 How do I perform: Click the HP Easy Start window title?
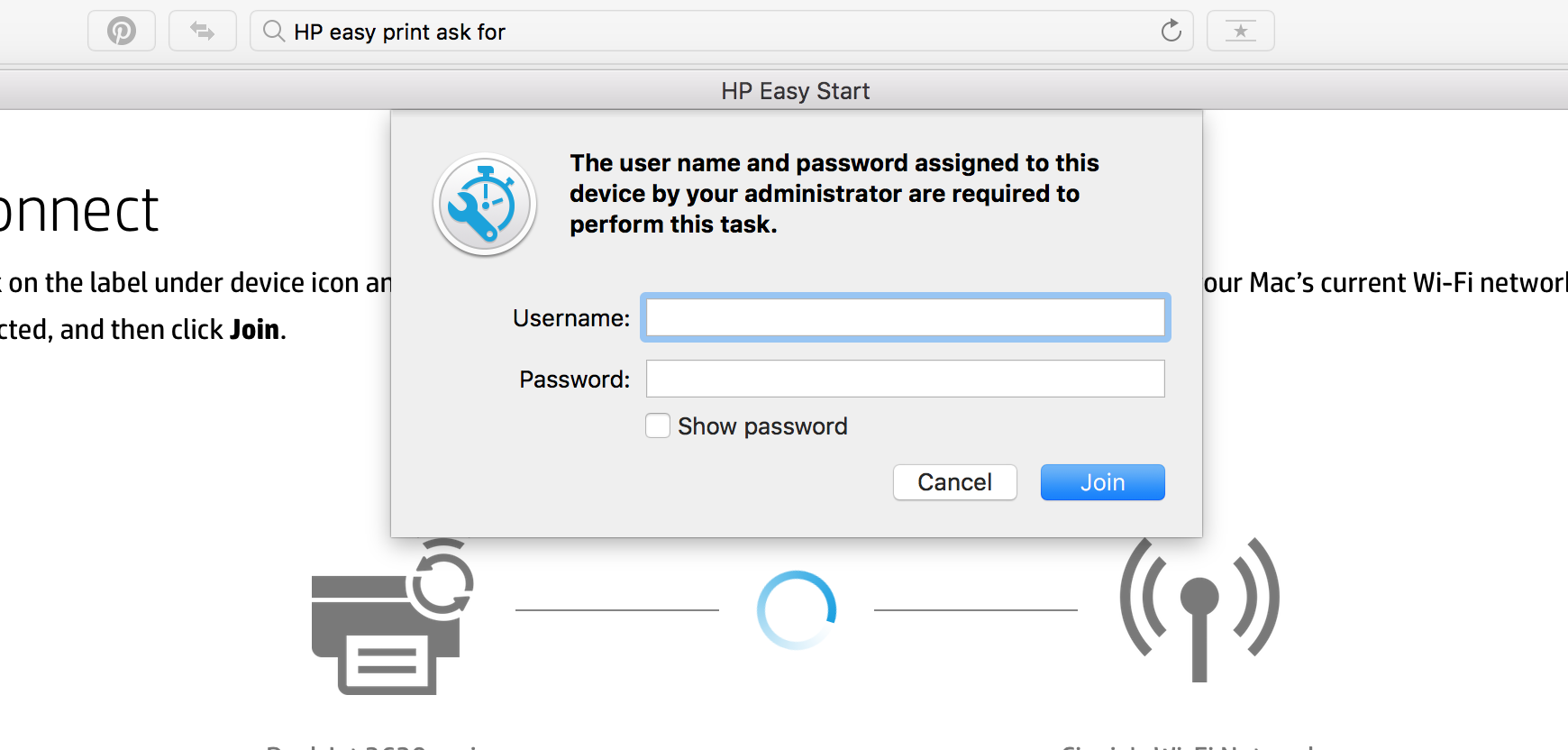[795, 91]
